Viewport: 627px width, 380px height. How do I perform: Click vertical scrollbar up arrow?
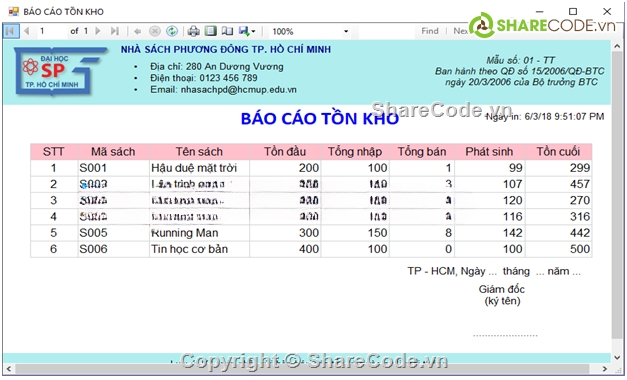617,46
